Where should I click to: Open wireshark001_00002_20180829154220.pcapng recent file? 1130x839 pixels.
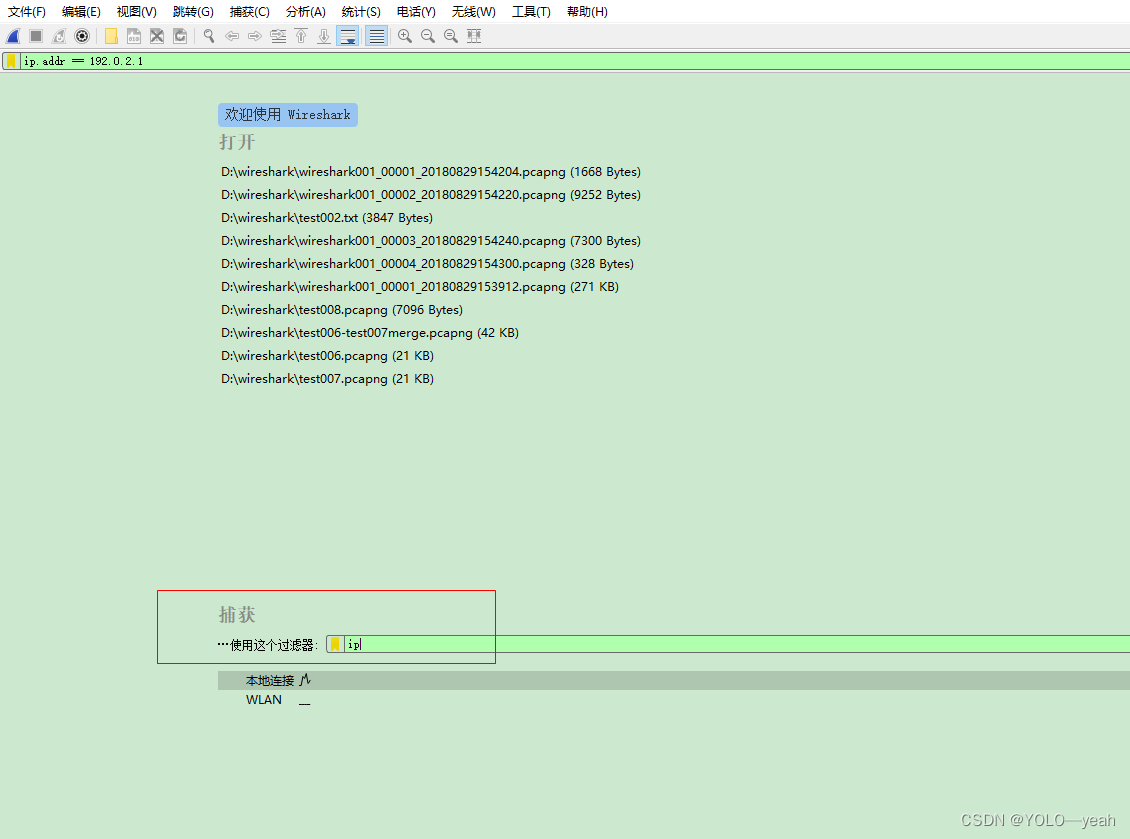pyautogui.click(x=431, y=195)
